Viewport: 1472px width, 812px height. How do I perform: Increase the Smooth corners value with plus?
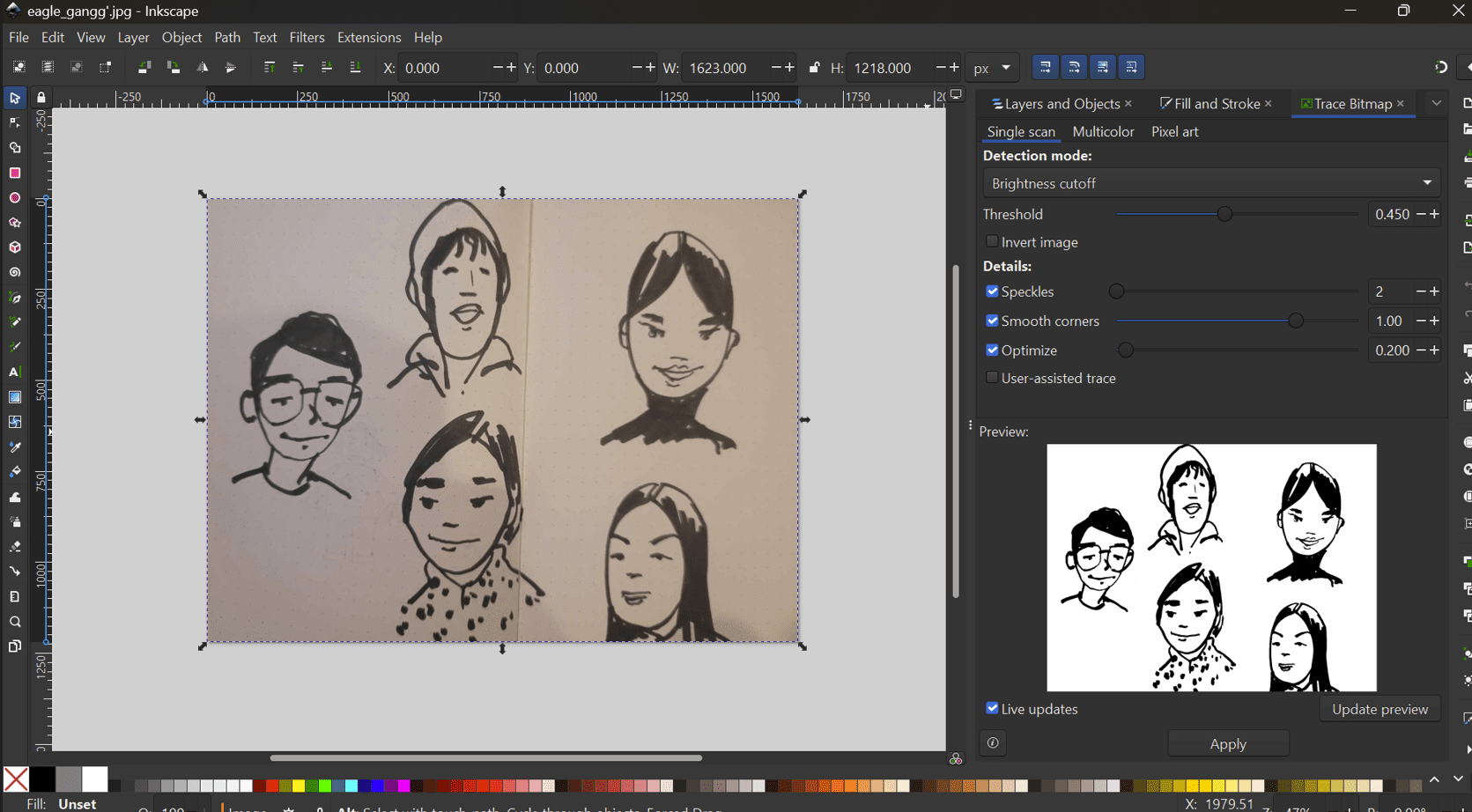1434,321
